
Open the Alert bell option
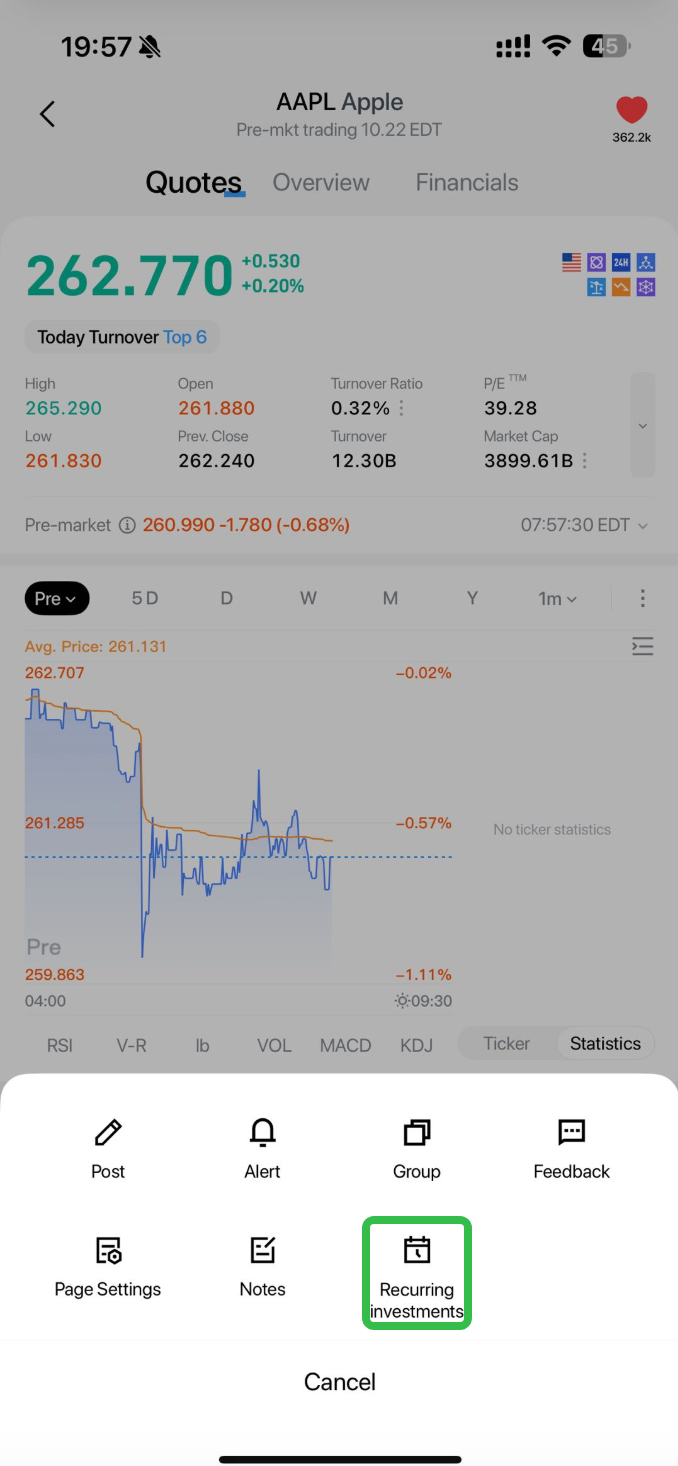click(262, 1133)
